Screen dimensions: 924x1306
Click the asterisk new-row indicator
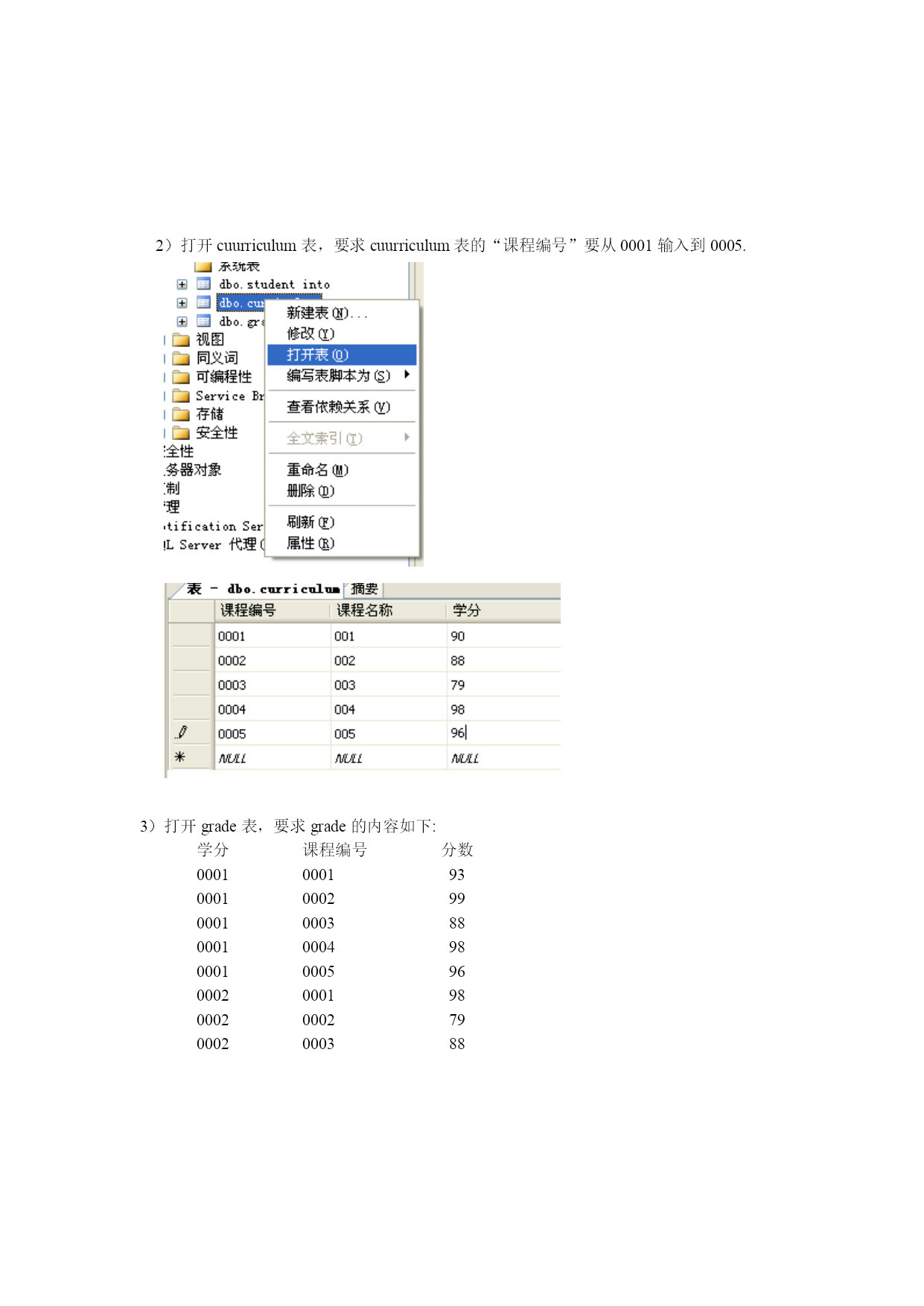[179, 756]
